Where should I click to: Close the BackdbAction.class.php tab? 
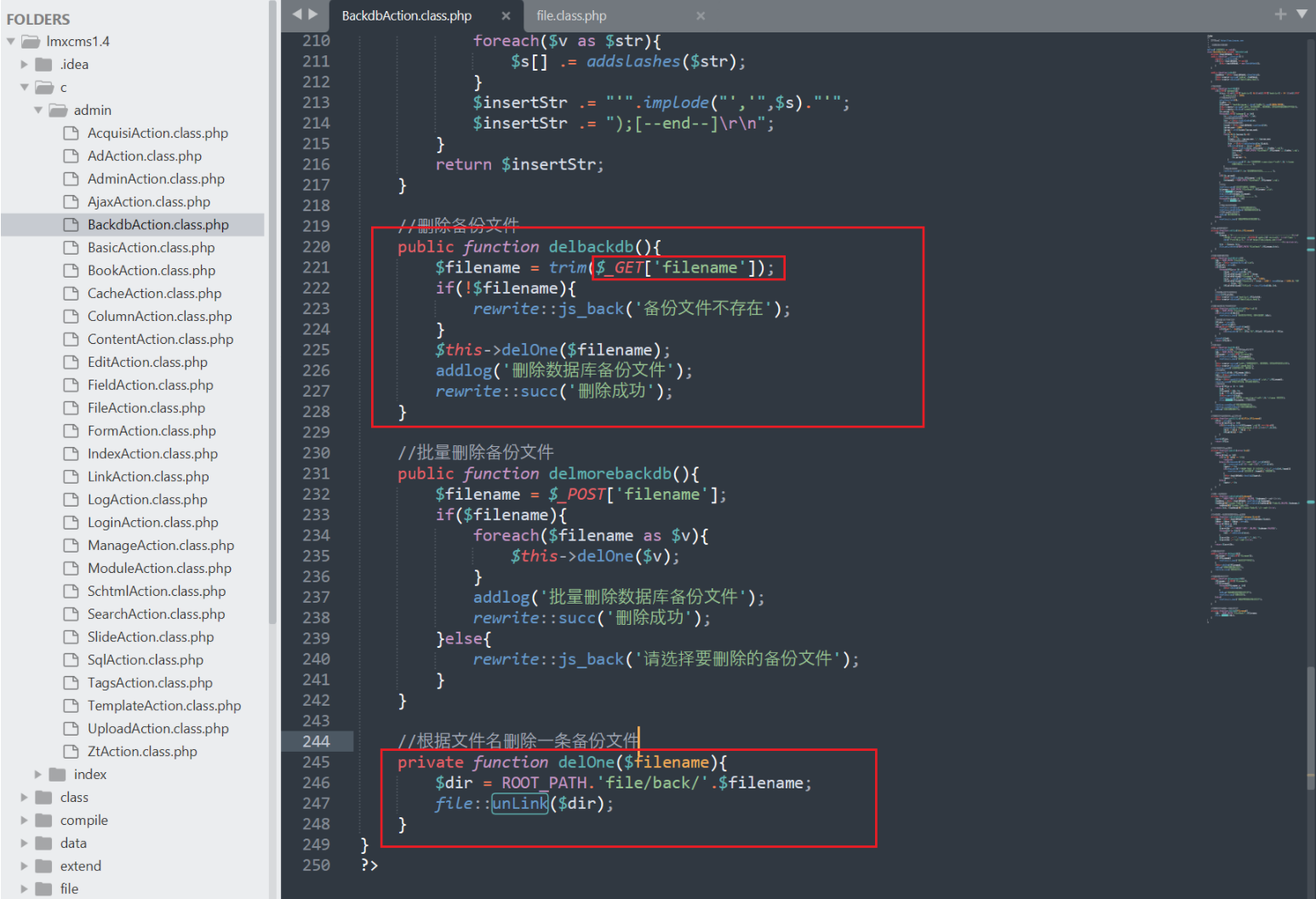506,15
